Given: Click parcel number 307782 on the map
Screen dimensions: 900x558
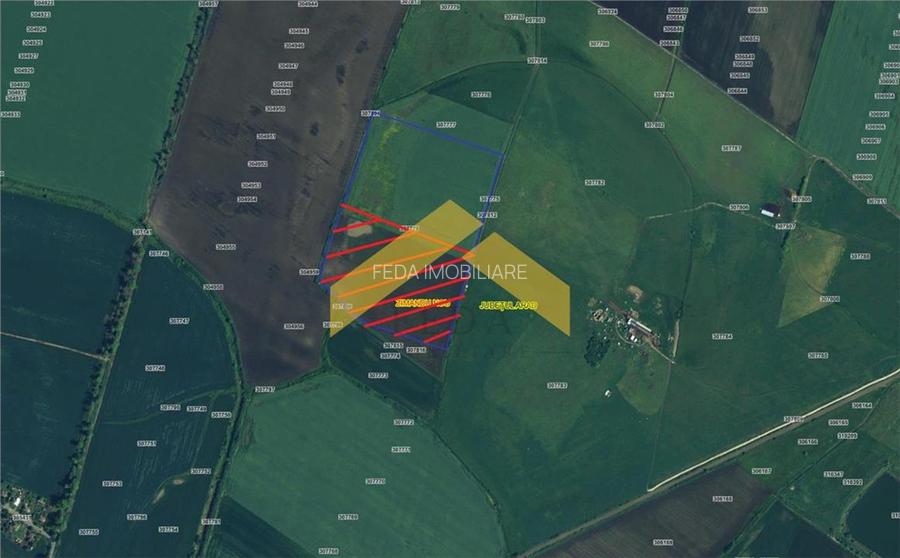Looking at the screenshot, I should coord(595,183).
